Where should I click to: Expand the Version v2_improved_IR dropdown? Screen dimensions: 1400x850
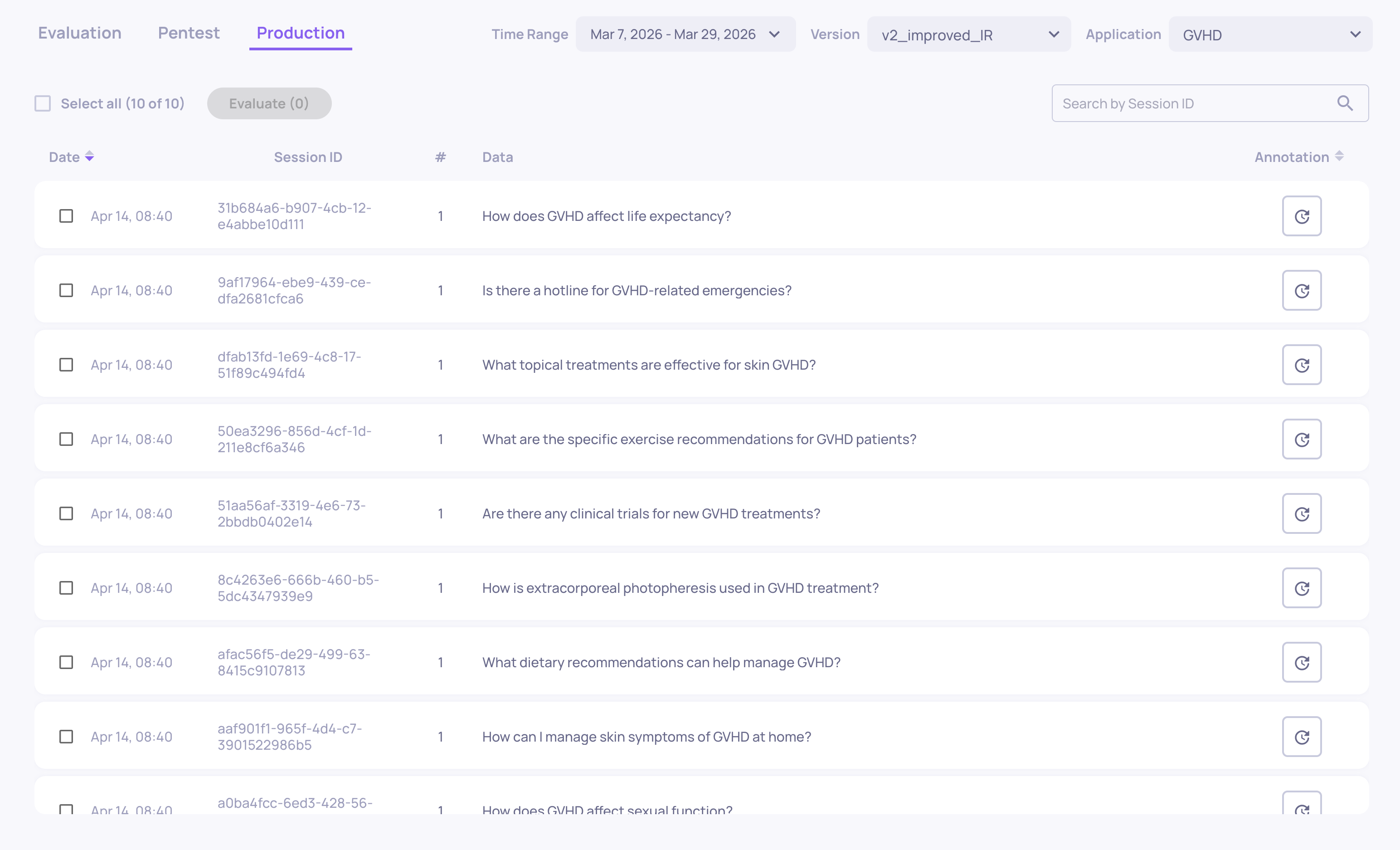(969, 34)
